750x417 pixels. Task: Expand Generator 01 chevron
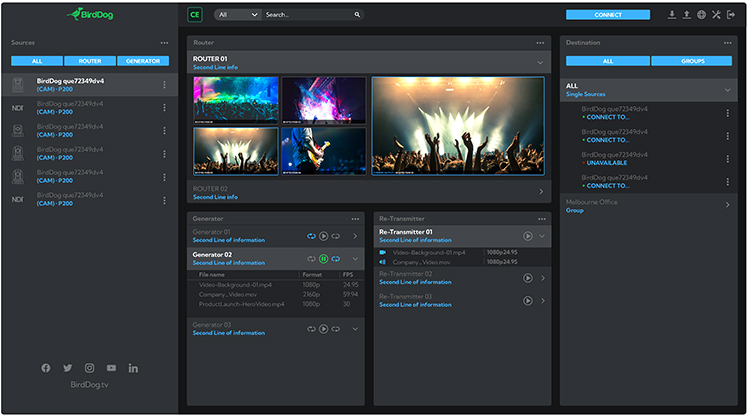click(x=355, y=236)
